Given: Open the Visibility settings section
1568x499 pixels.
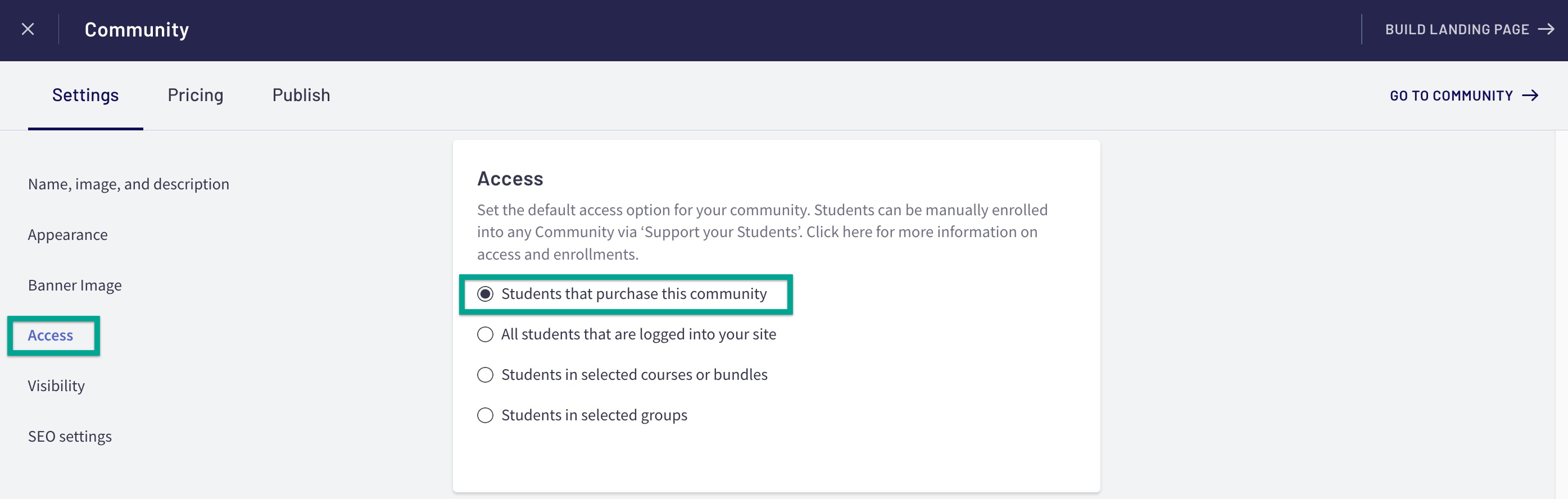Looking at the screenshot, I should pyautogui.click(x=56, y=386).
